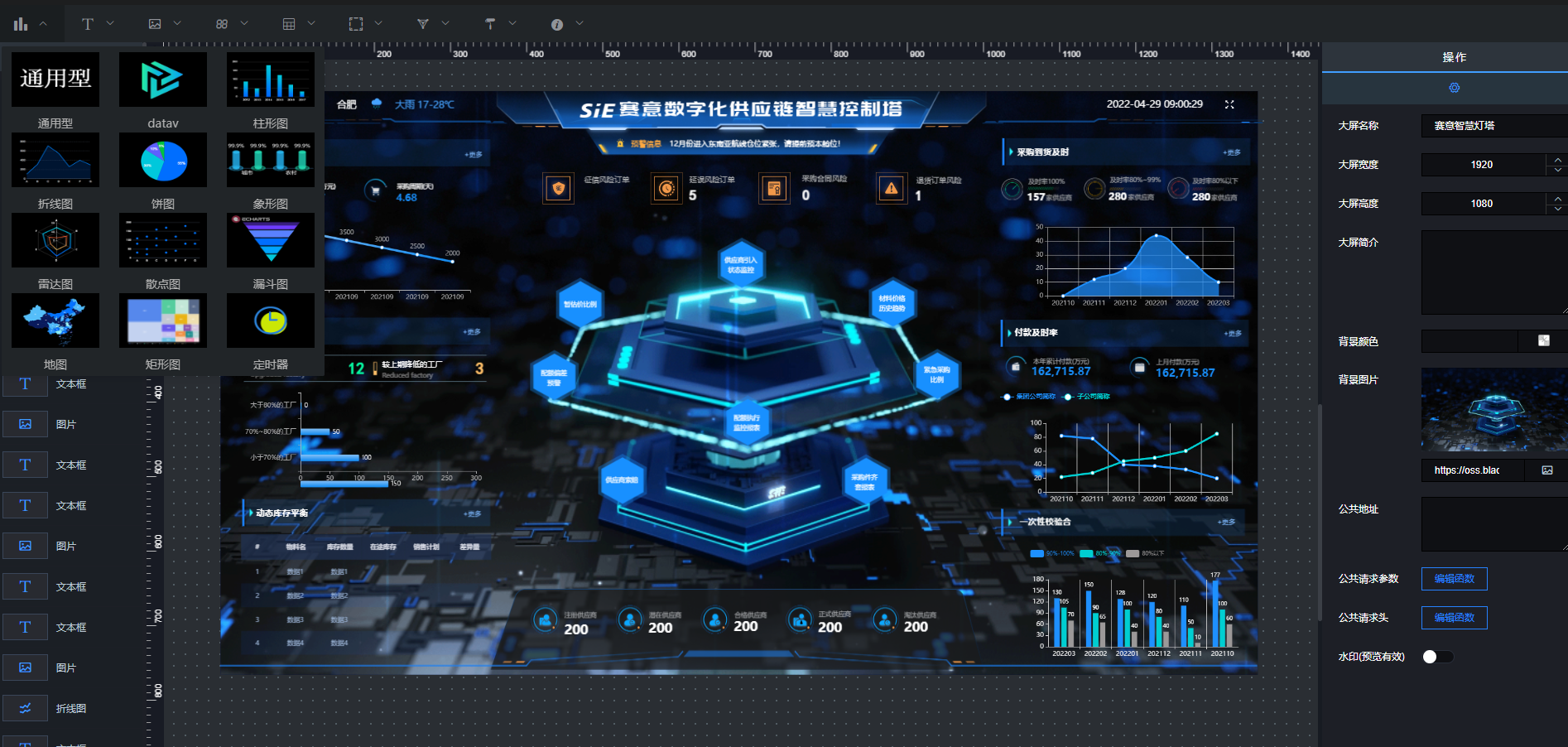Click the background image URL field
This screenshot has height=747, width=1568.
1474,470
